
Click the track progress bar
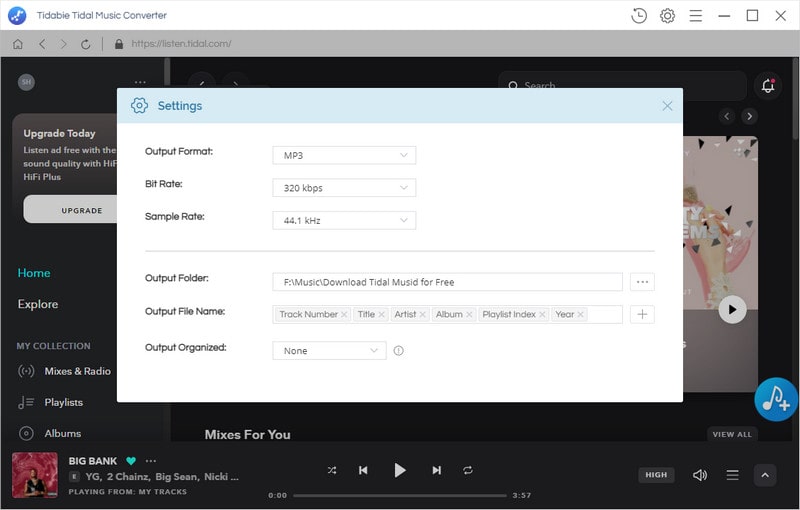(400, 495)
